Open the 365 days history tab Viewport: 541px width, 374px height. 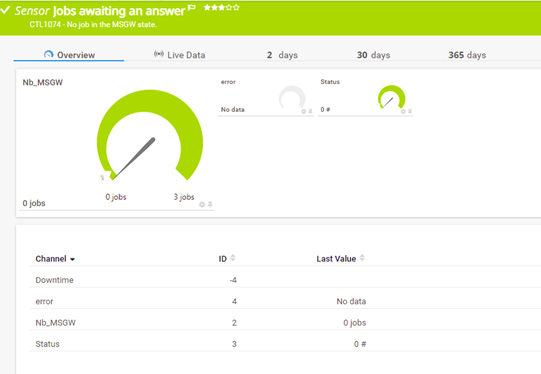(x=467, y=55)
